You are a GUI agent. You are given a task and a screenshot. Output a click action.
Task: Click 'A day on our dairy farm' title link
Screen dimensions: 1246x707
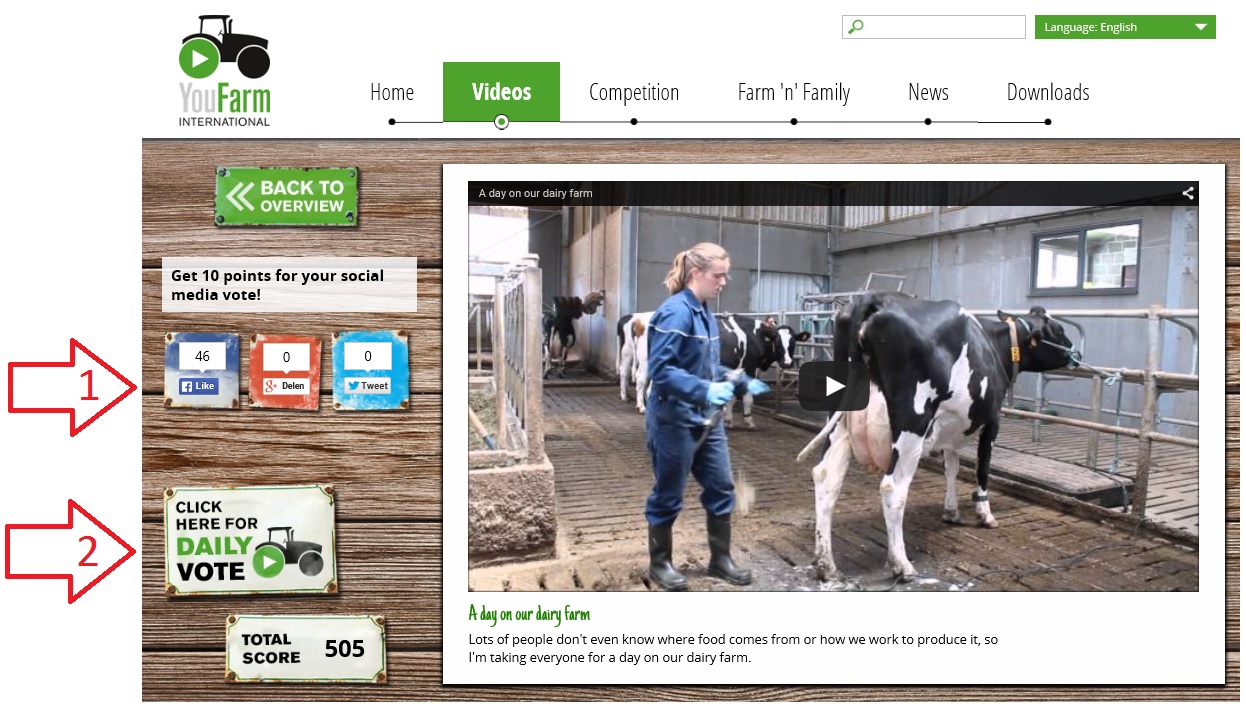(529, 613)
